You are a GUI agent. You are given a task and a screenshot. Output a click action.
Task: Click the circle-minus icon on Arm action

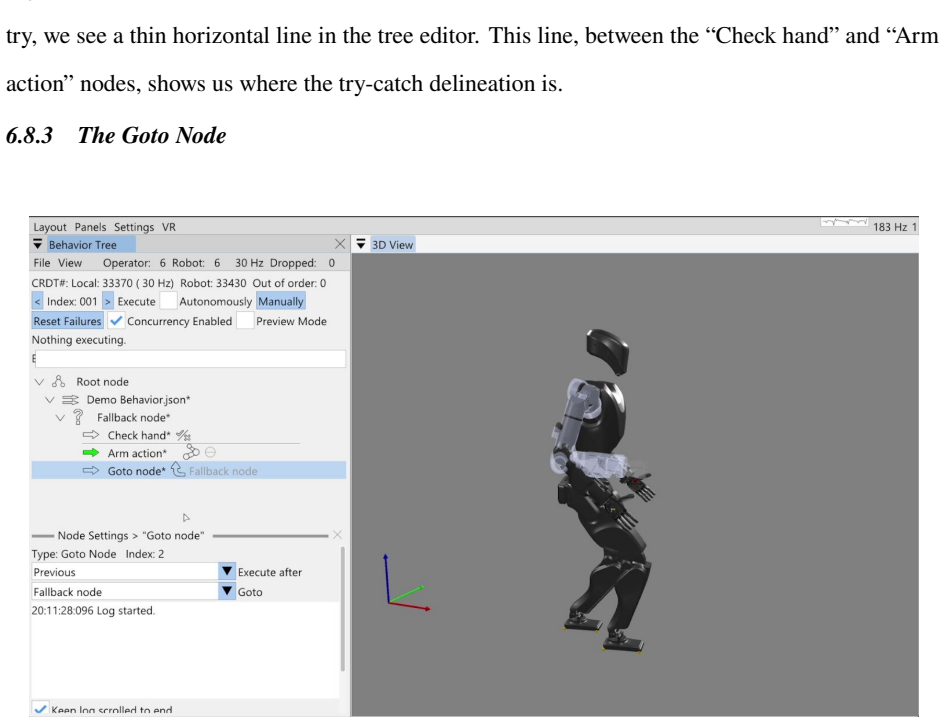click(x=210, y=452)
